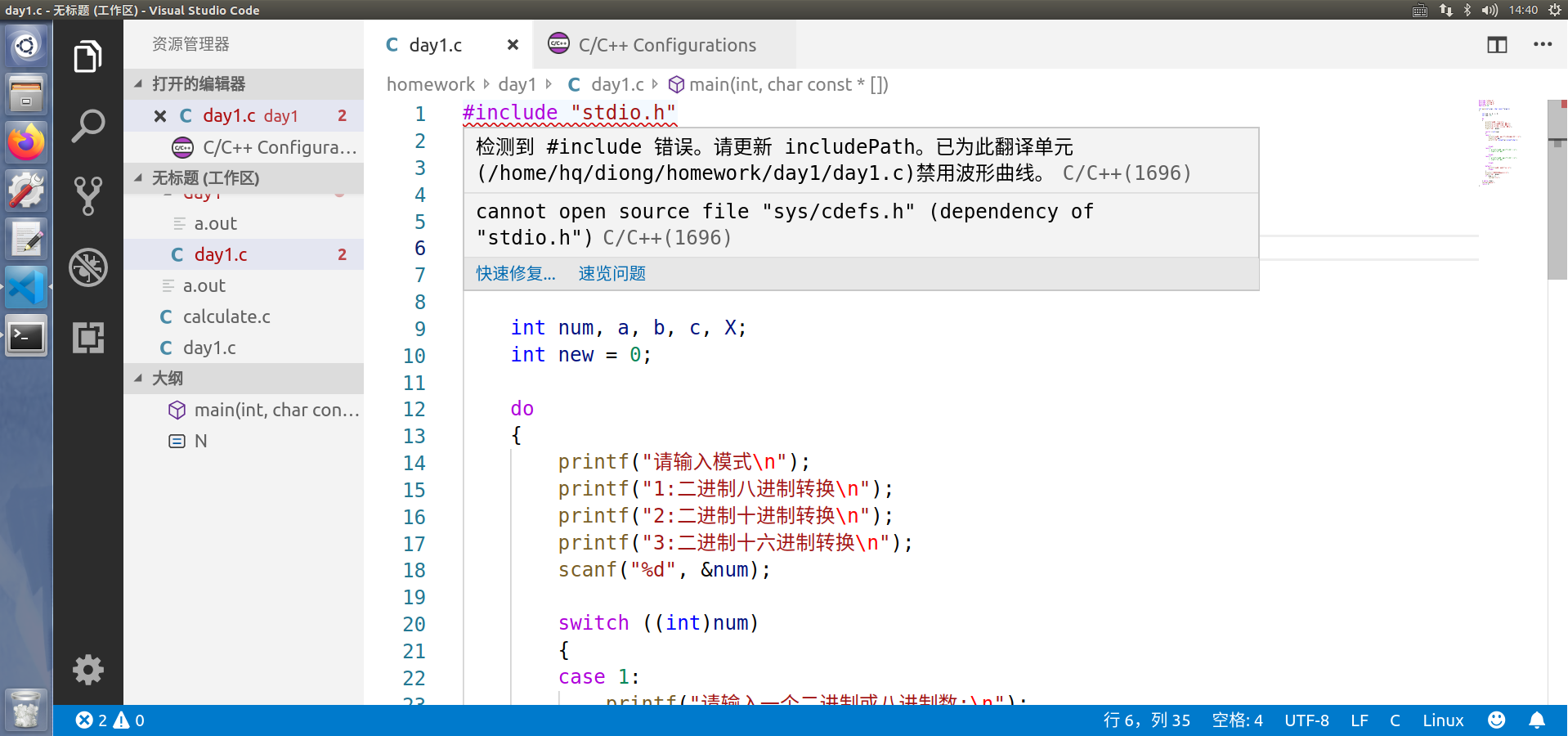
Task: Launch Firefox from the dock
Action: coord(25,141)
